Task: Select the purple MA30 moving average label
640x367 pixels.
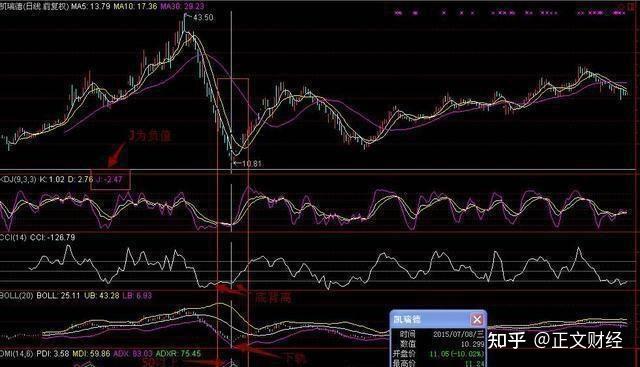Action: tap(182, 6)
